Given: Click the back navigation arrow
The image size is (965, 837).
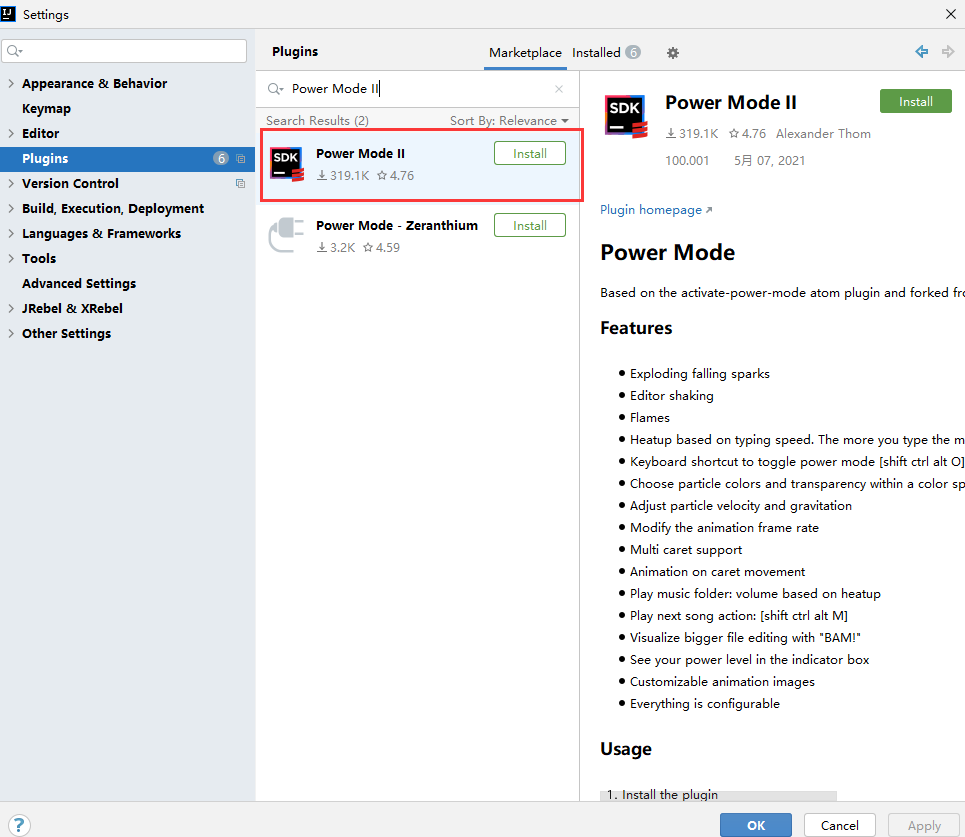Looking at the screenshot, I should pos(921,52).
